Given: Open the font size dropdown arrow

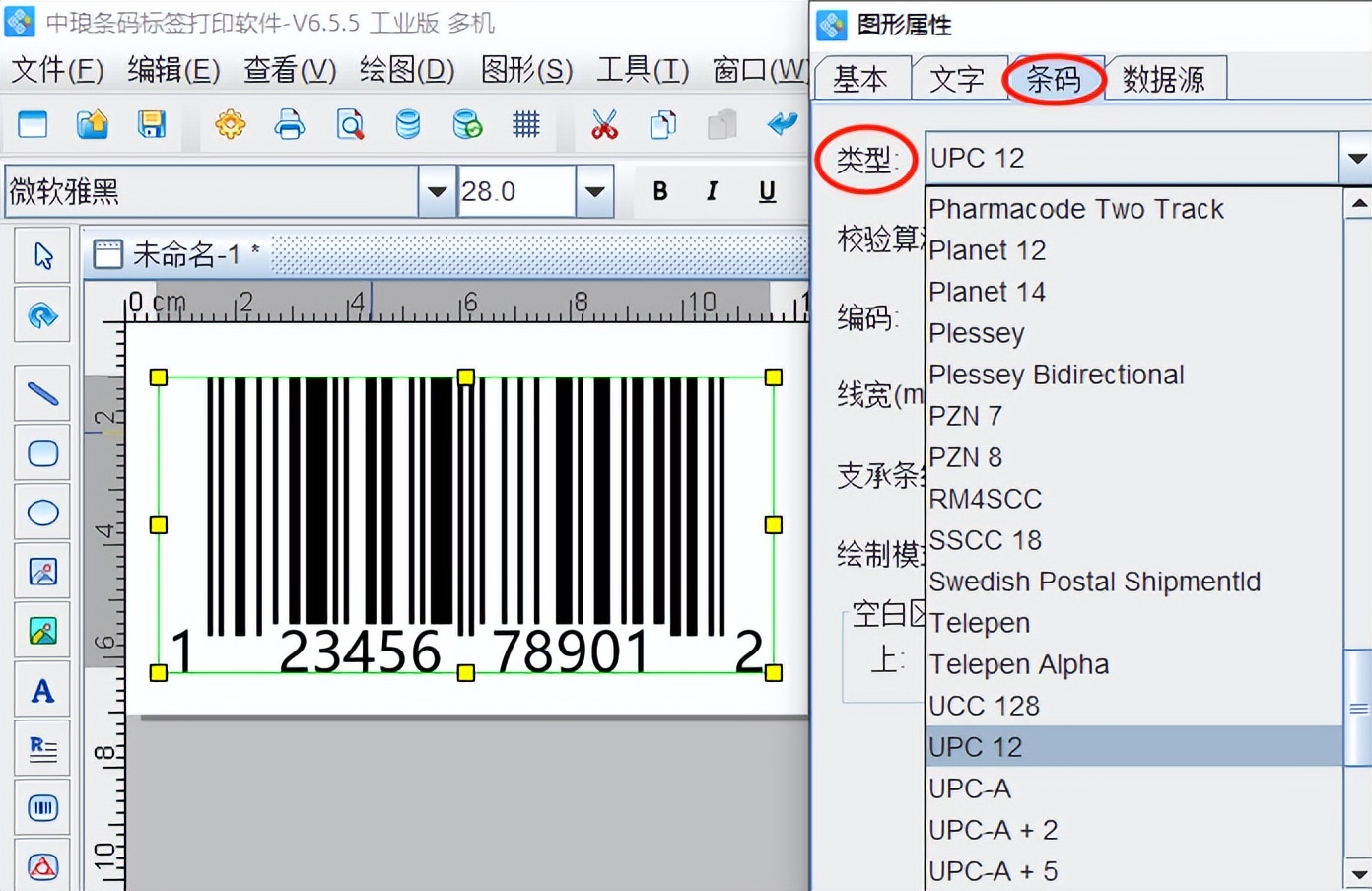Looking at the screenshot, I should [594, 191].
